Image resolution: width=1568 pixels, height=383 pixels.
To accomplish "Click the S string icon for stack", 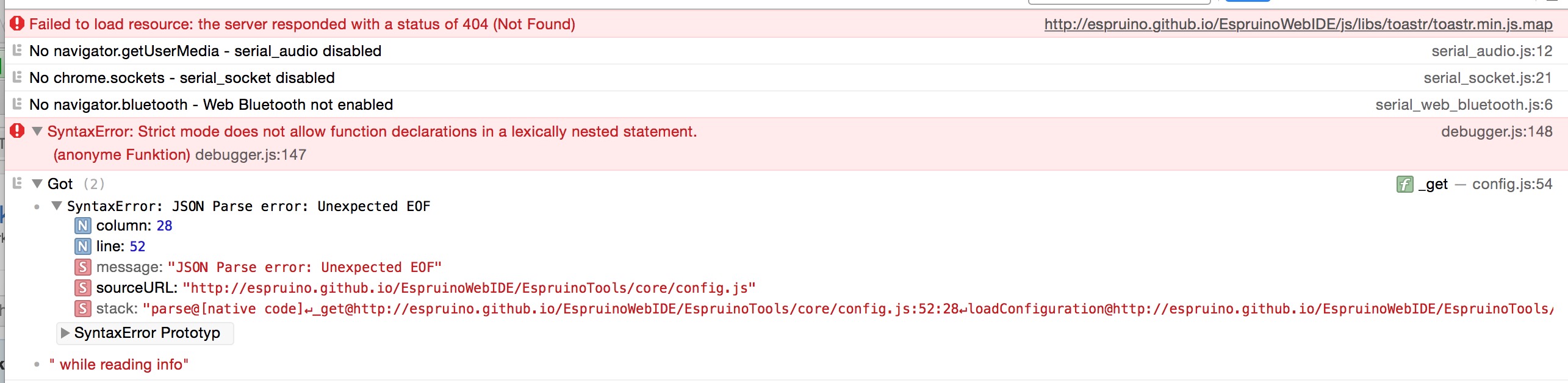I will 83,309.
